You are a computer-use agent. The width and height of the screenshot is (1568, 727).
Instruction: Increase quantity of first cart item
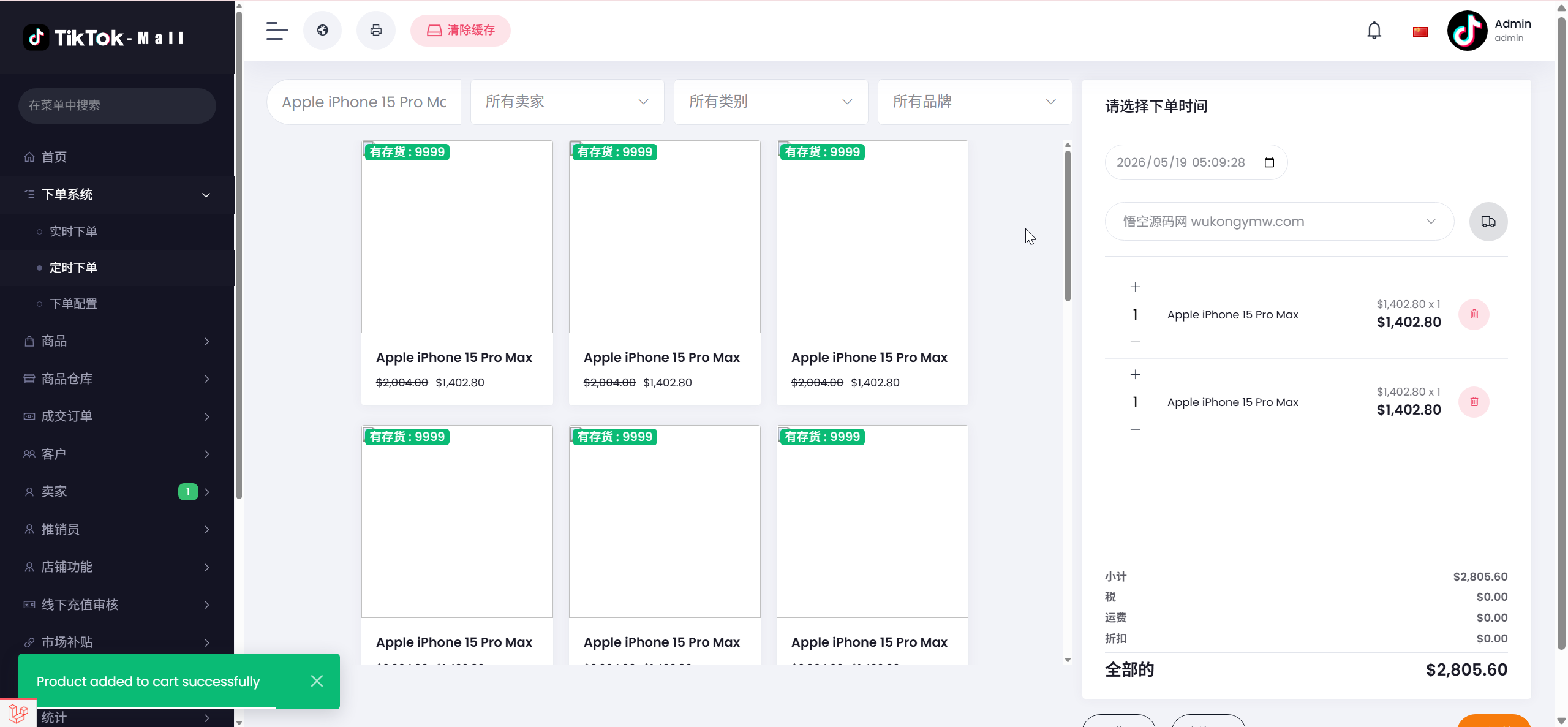1135,287
